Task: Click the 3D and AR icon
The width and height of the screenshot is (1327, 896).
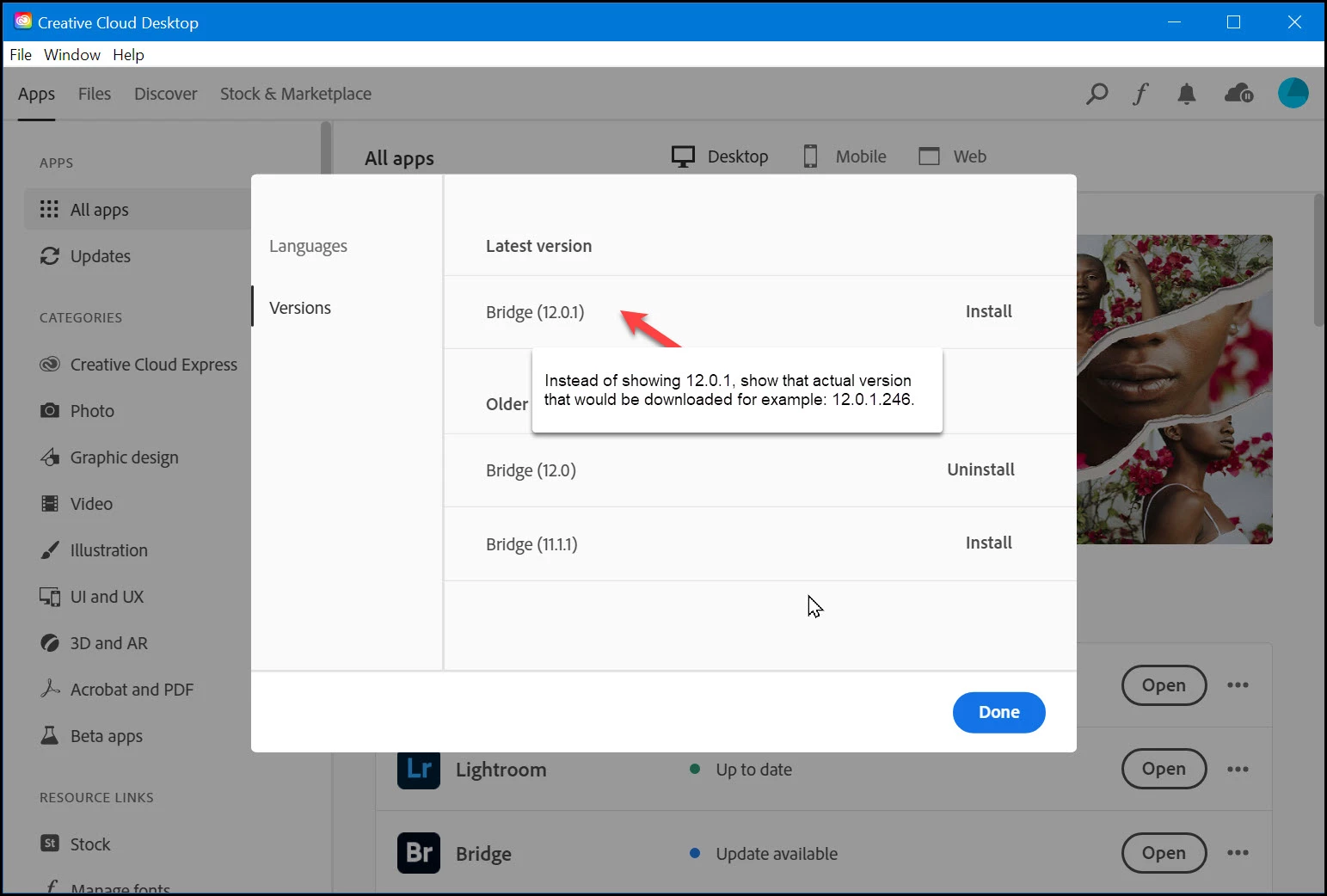Action: 50,643
